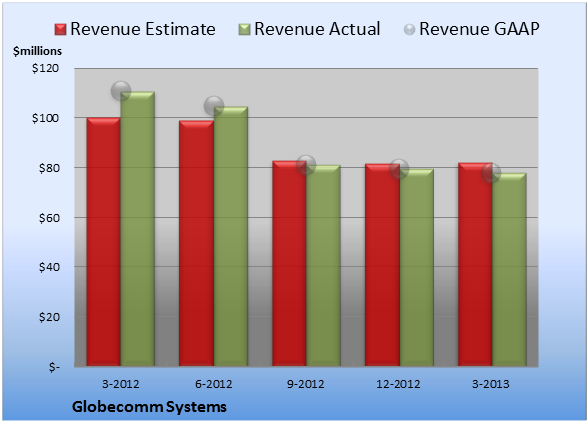Viewport: 588px width, 422px height.
Task: Click the '$-' zero axis value
Action: [54, 367]
